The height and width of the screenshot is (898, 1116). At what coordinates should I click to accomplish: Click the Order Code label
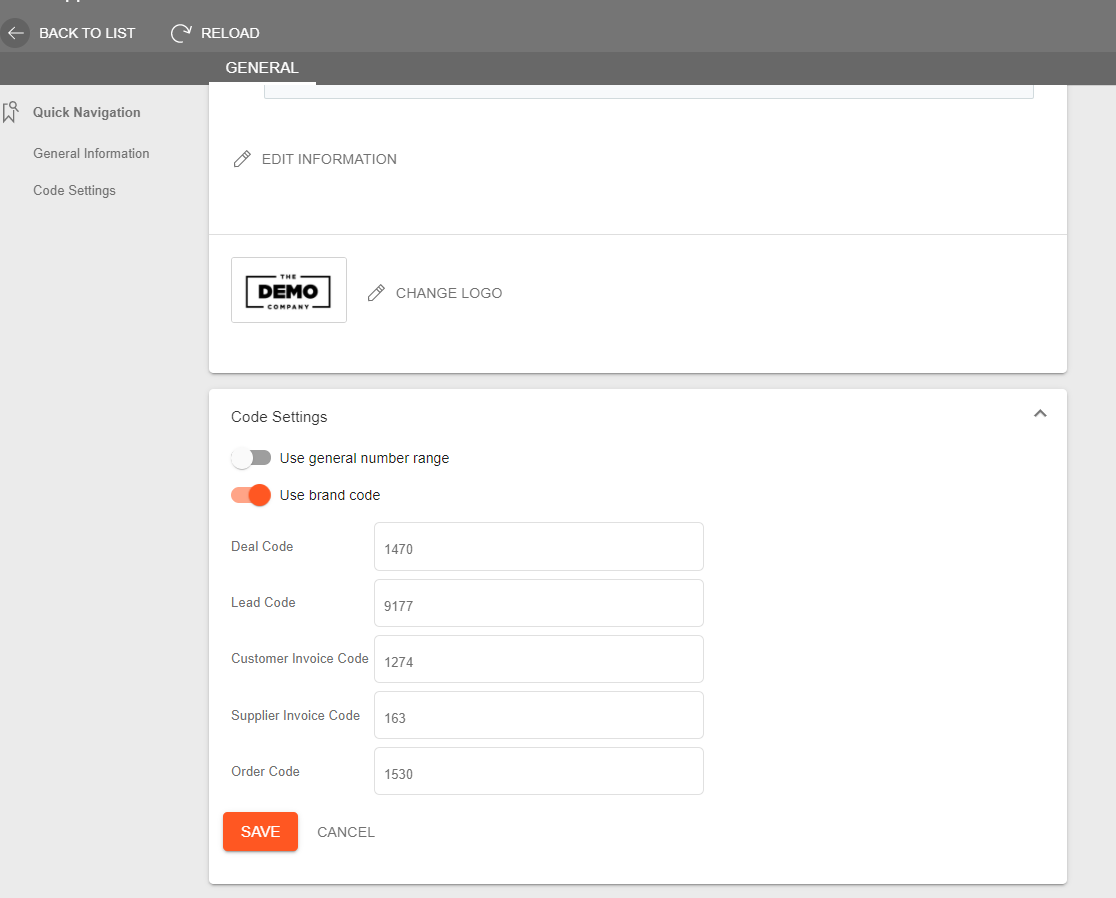265,771
